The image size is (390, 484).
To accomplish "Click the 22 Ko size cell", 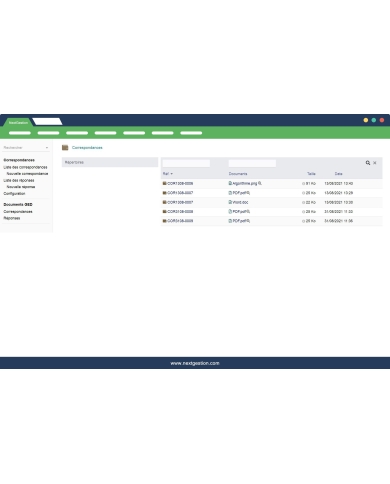I will tap(309, 202).
